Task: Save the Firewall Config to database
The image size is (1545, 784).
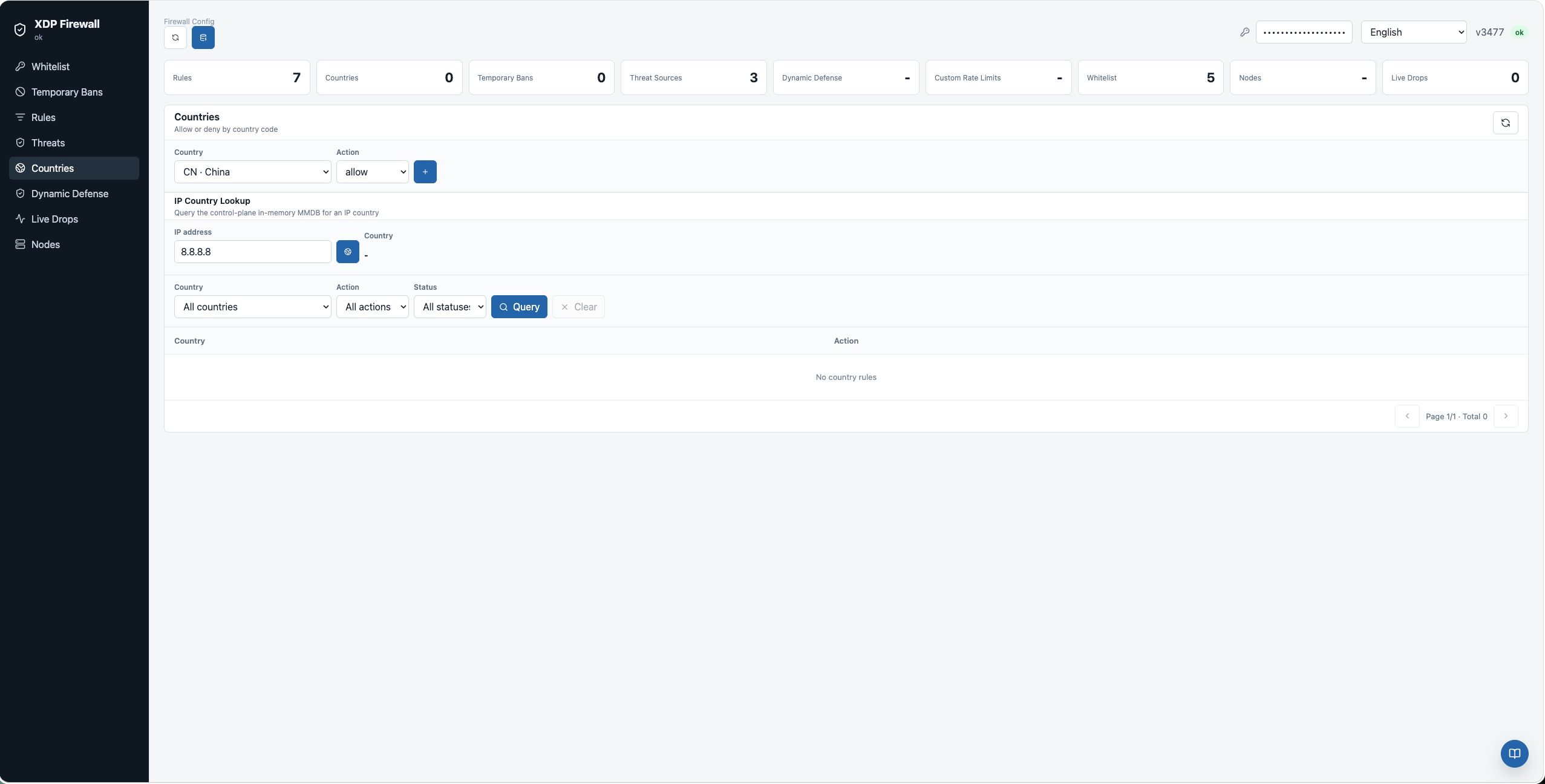Action: 203,38
